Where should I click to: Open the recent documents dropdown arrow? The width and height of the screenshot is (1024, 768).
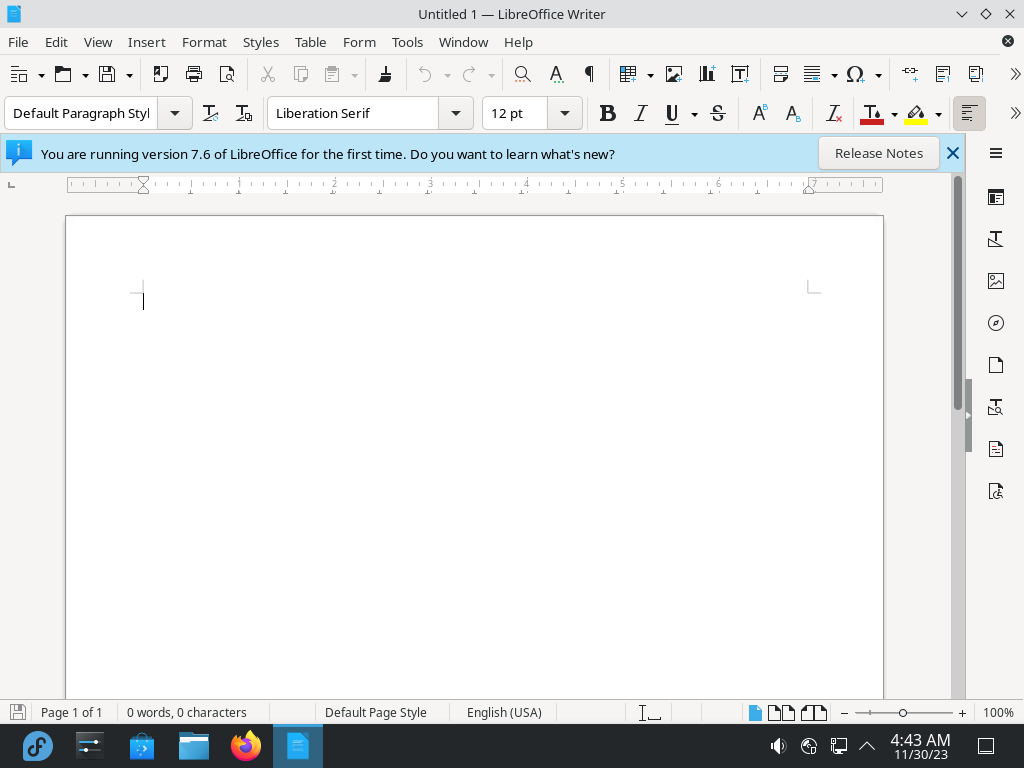tap(85, 75)
